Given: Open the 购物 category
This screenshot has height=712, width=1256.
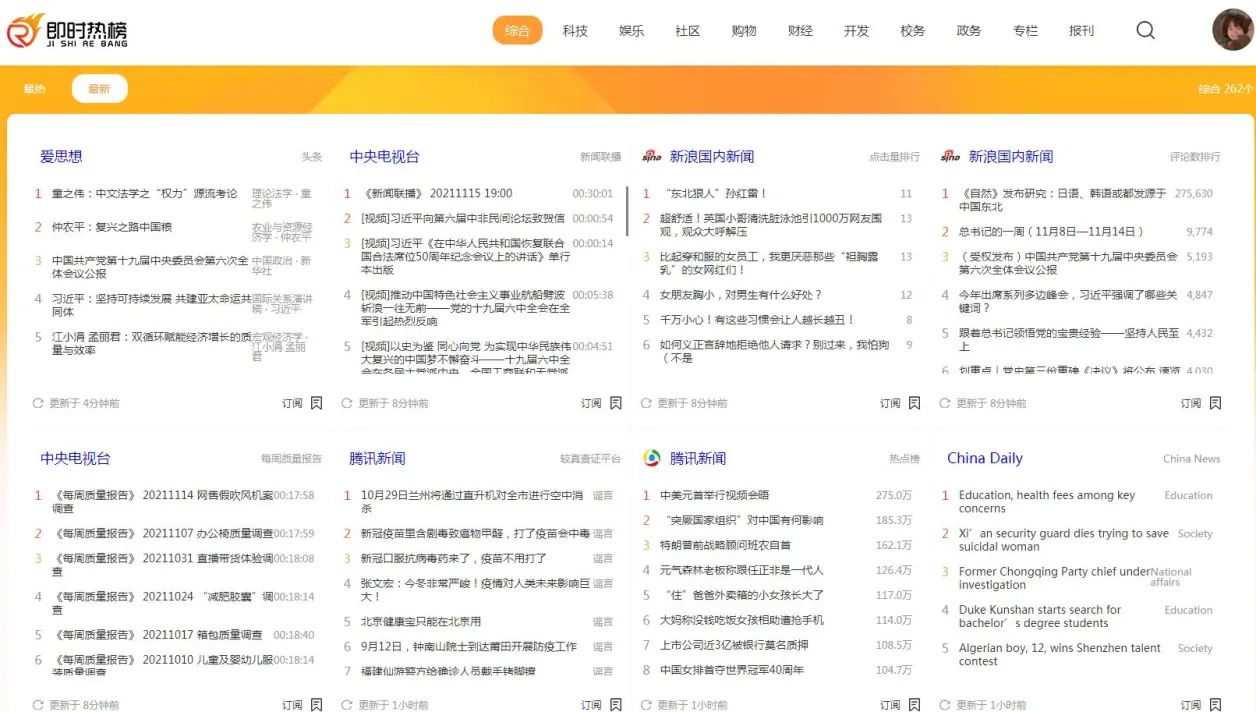Looking at the screenshot, I should point(744,31).
